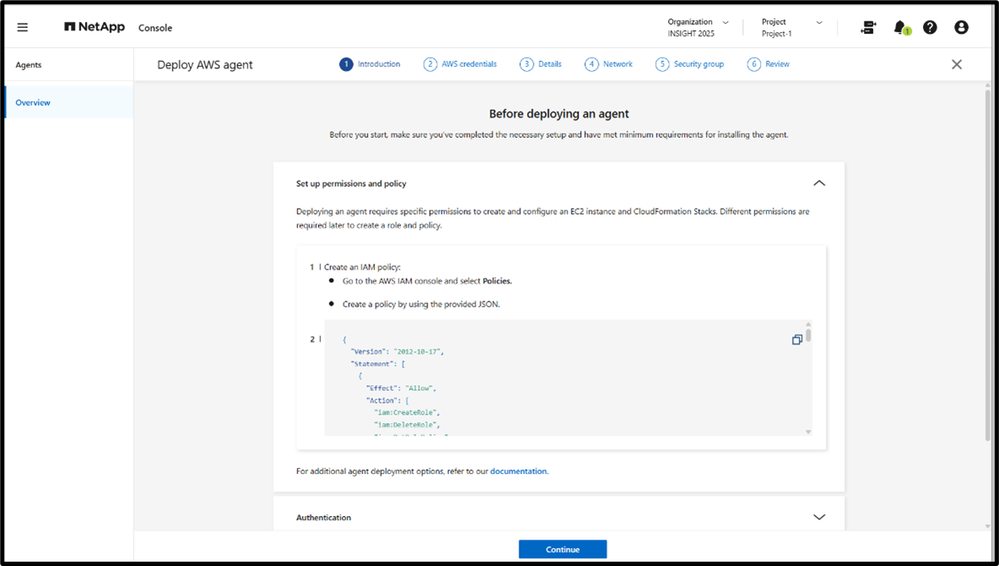This screenshot has width=999, height=566.
Task: Select the Security group step
Action: point(689,64)
